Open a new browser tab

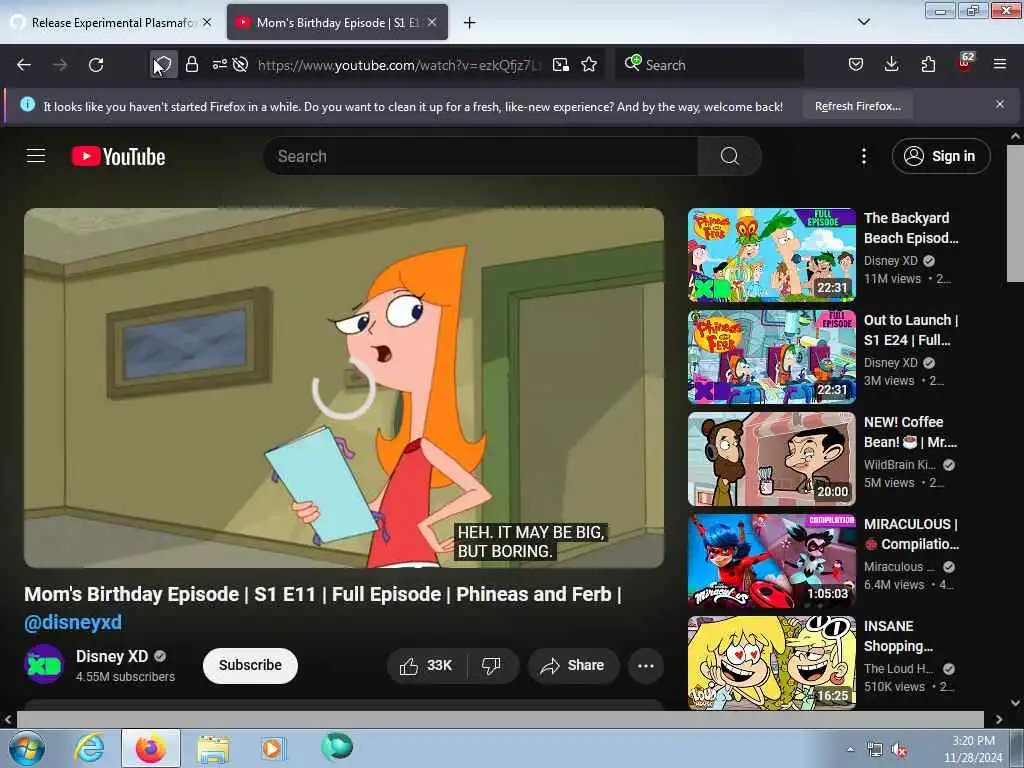tap(470, 23)
